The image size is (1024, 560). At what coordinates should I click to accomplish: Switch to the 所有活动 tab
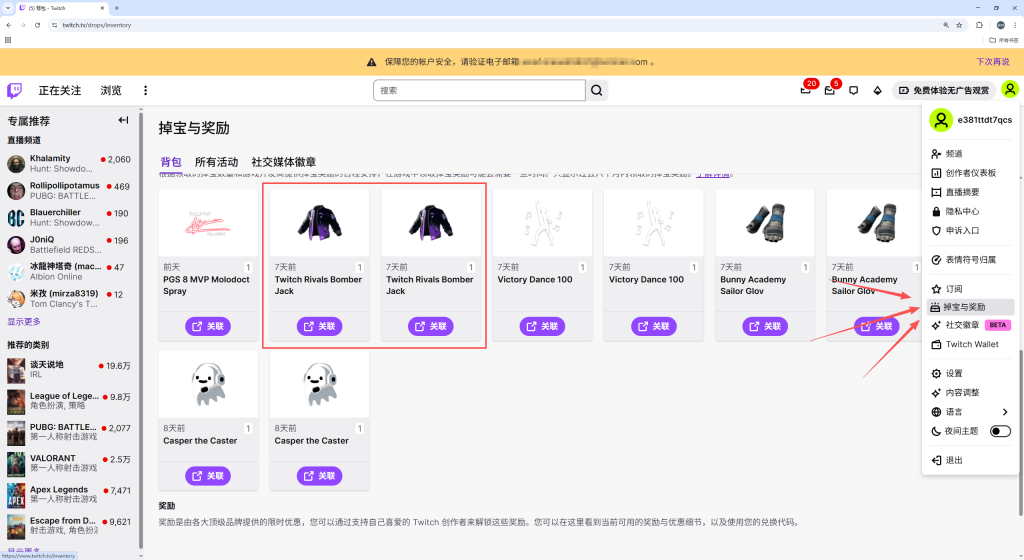click(x=216, y=162)
